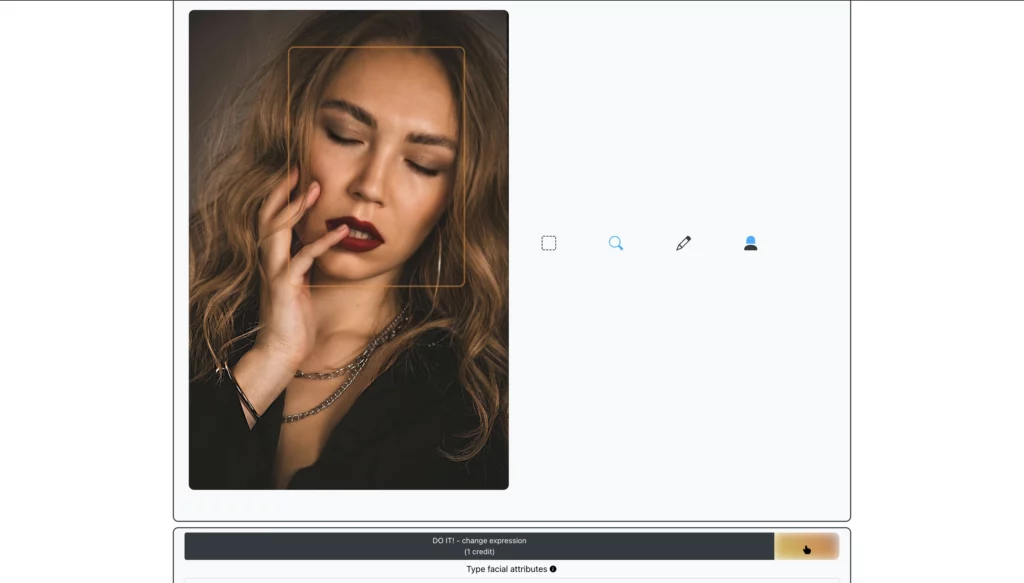Focus the facial attributes text field
Image resolution: width=1024 pixels, height=583 pixels.
click(x=511, y=579)
